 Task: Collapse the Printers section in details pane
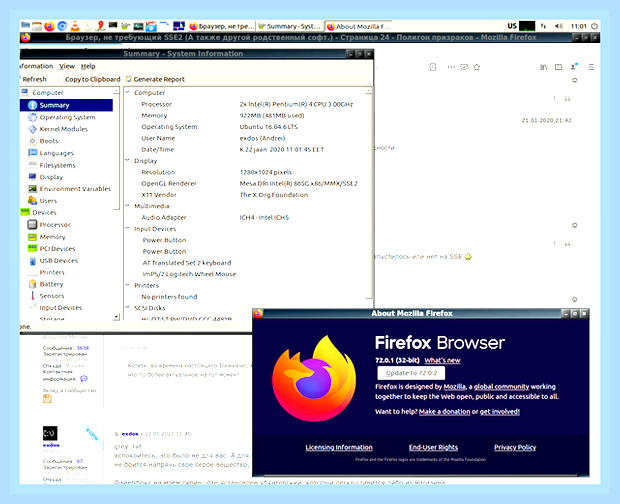128,285
